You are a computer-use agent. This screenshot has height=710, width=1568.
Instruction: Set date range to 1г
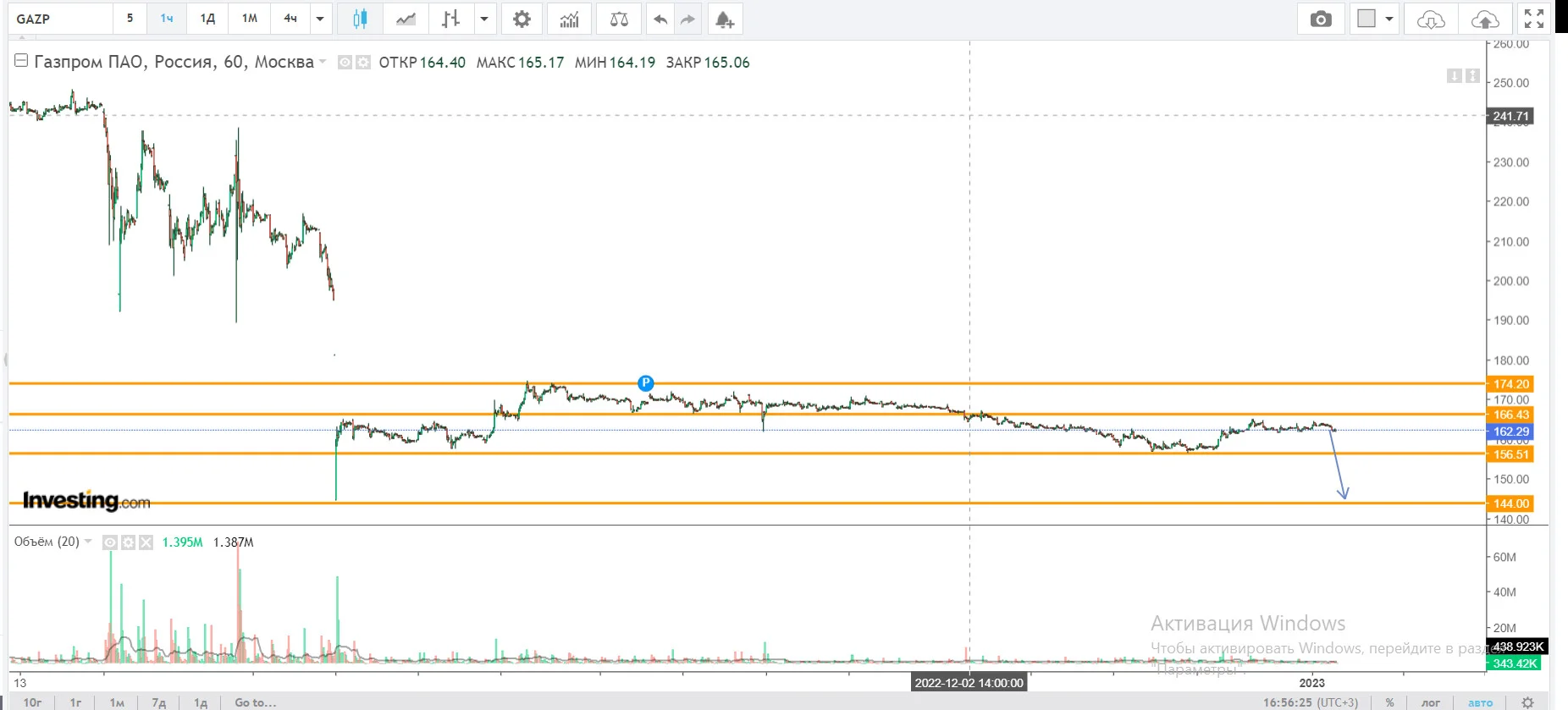[x=75, y=702]
